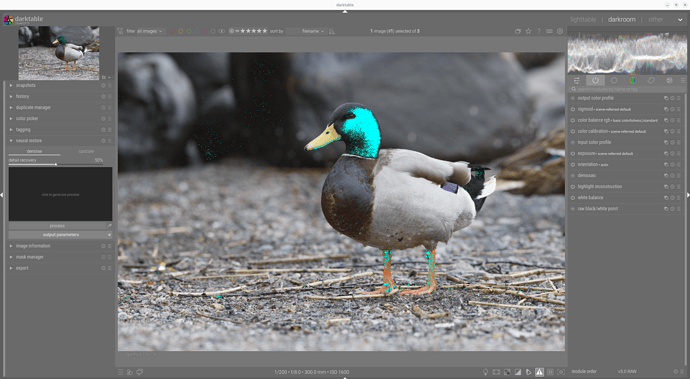Click the histogram waveform display

point(627,53)
